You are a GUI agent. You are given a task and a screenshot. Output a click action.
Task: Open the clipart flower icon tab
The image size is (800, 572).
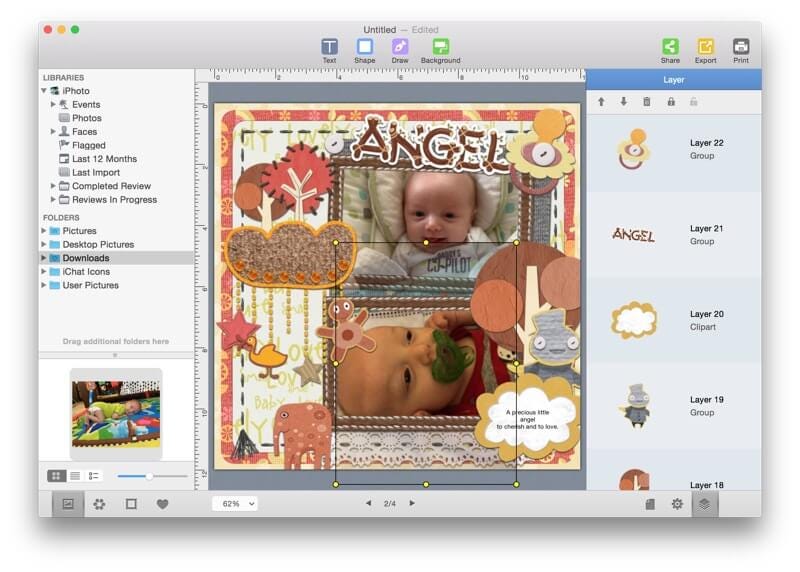pyautogui.click(x=99, y=504)
